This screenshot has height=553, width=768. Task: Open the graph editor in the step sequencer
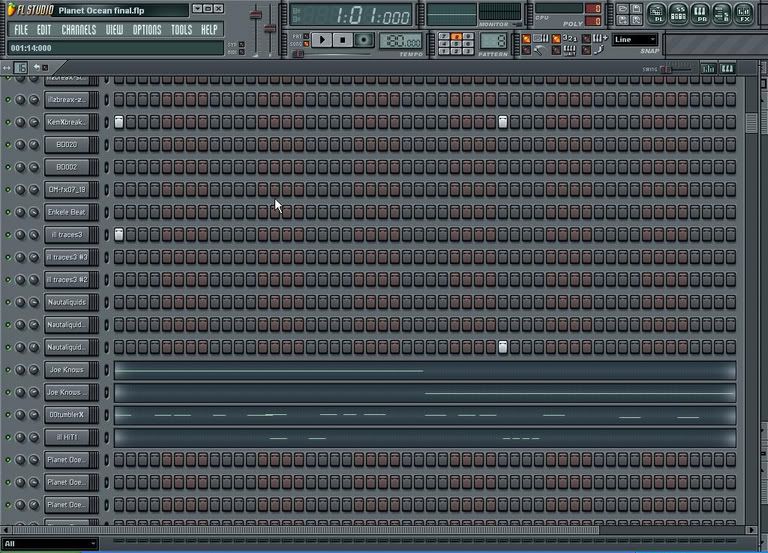(x=708, y=69)
